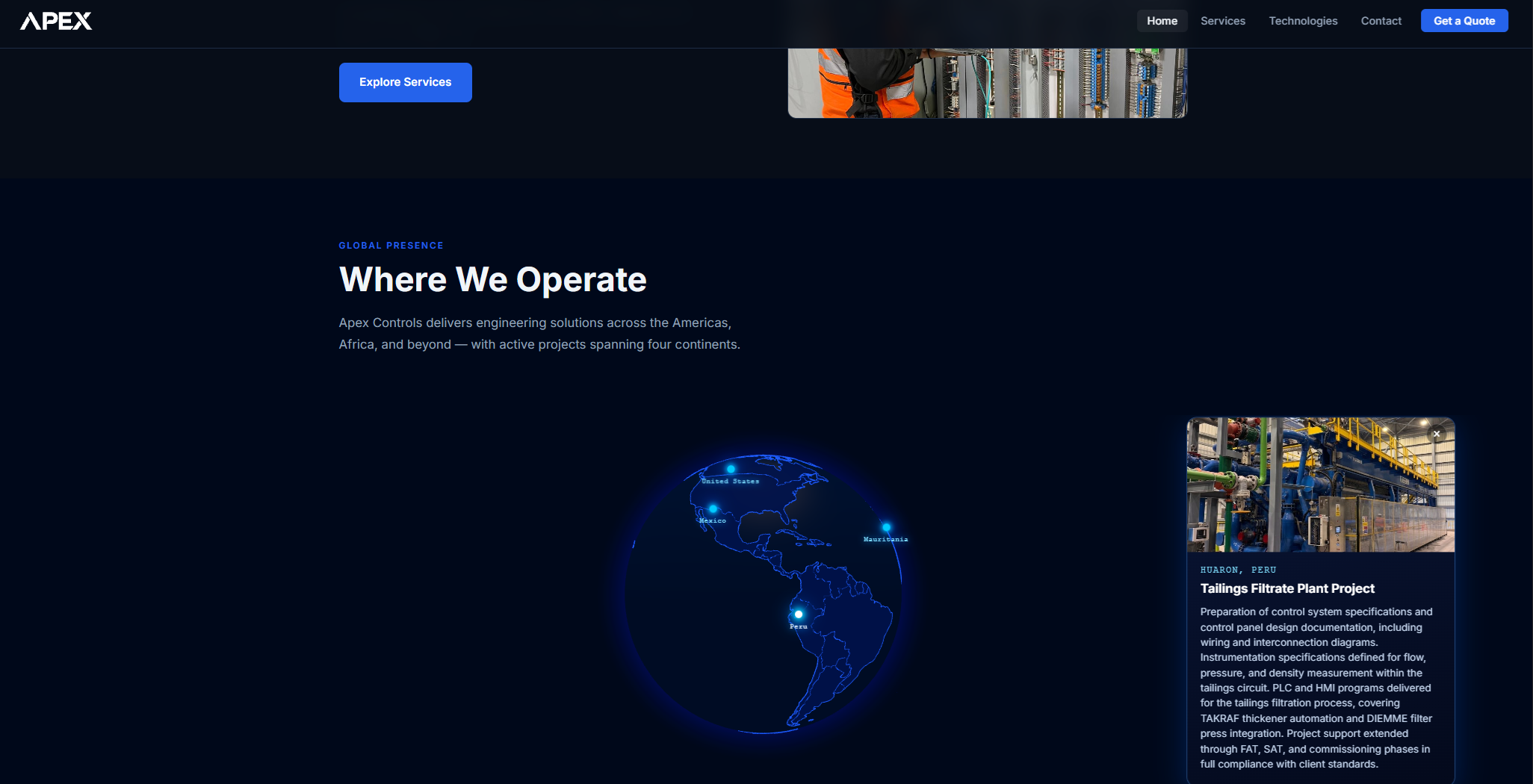Click the HUARON, PERU location label
Viewport: 1533px width, 784px height.
pos(1238,570)
